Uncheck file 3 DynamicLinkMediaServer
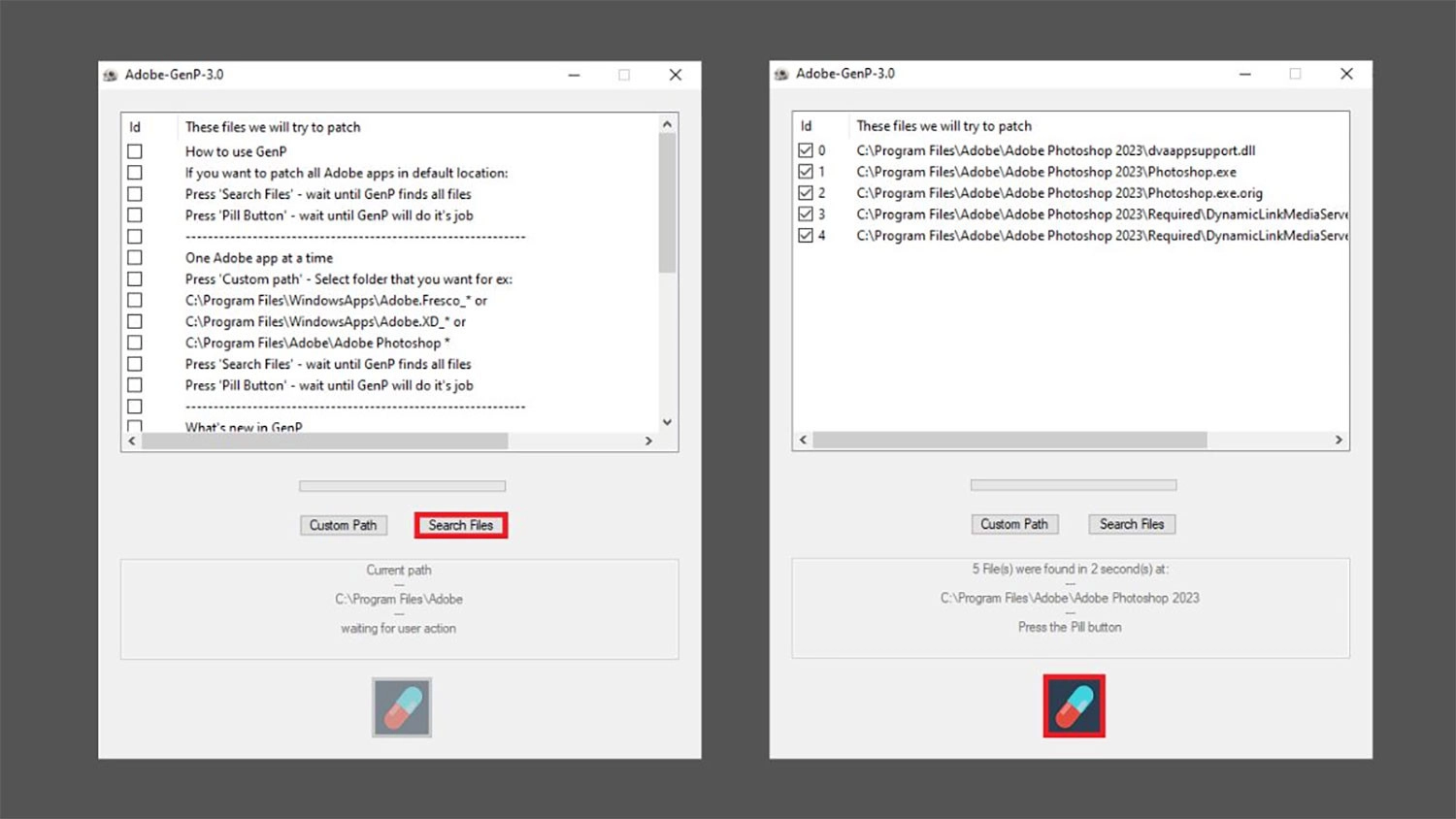The width and height of the screenshot is (1456, 819). (x=806, y=214)
